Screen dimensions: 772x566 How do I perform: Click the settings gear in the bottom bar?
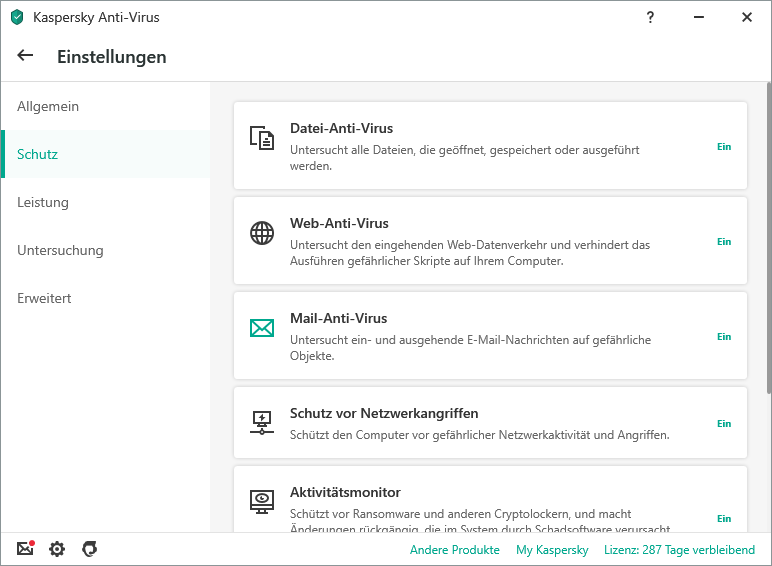coord(57,549)
